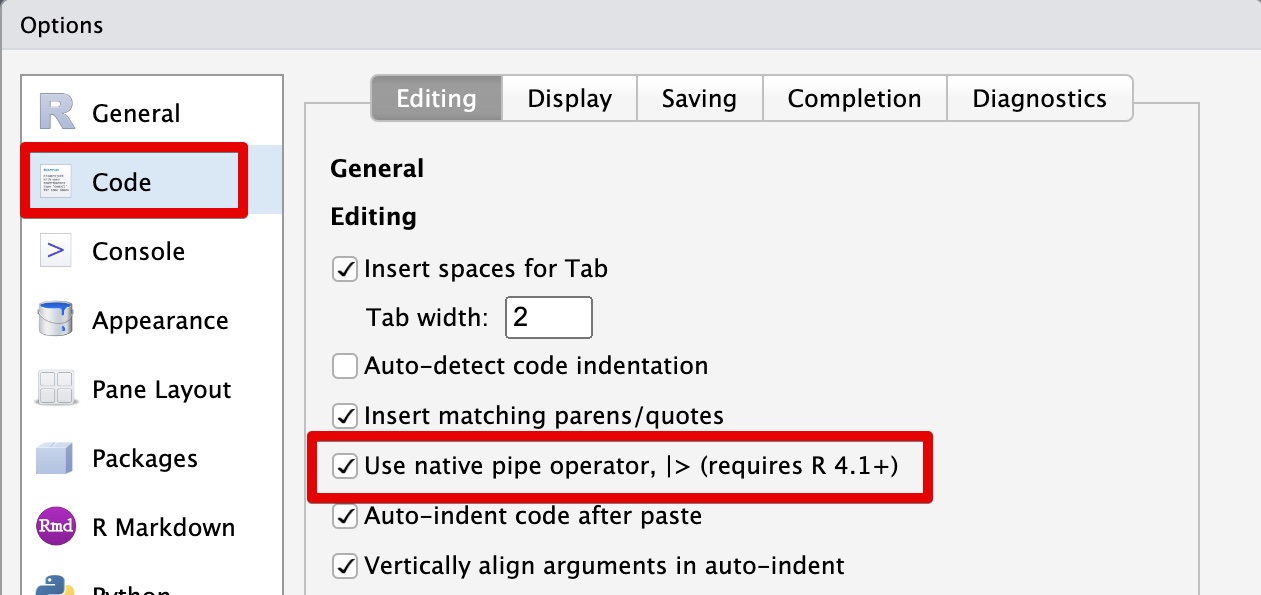Toggle Auto-indent code after paste
The height and width of the screenshot is (595, 1261).
344,516
